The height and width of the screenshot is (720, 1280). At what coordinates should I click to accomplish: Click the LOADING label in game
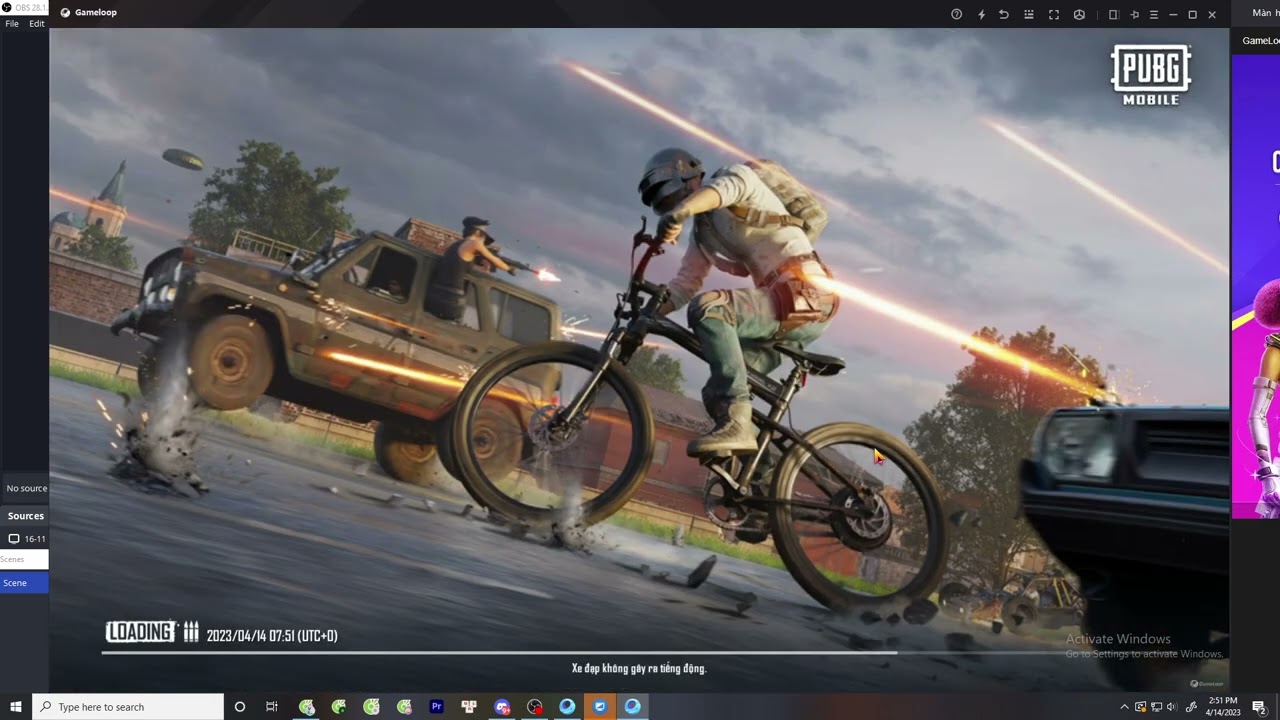point(141,631)
